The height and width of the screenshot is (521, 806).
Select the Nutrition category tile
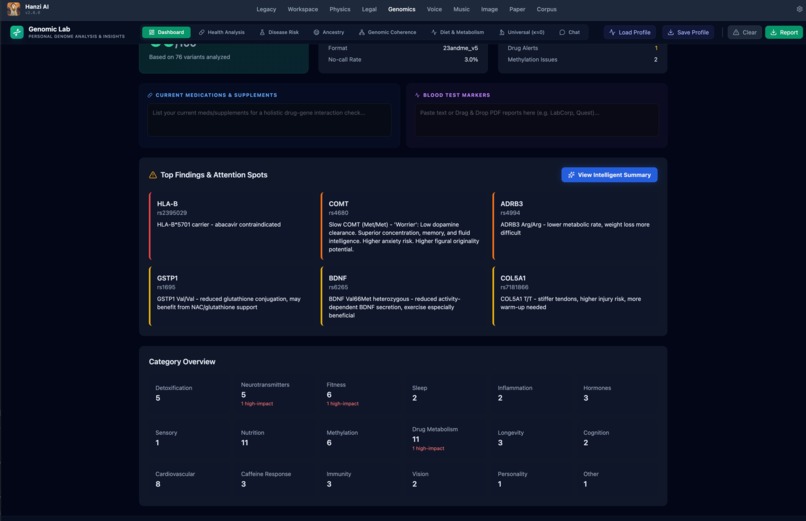[275, 438]
